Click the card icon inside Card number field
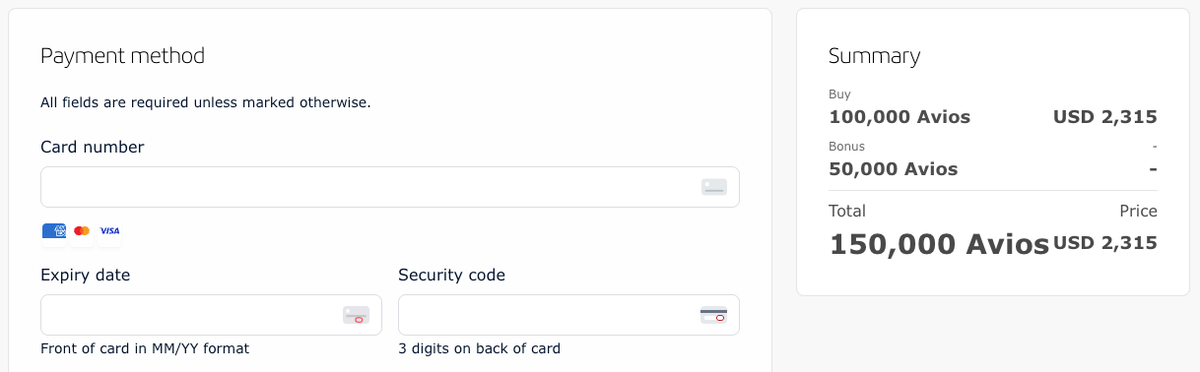 pos(714,187)
